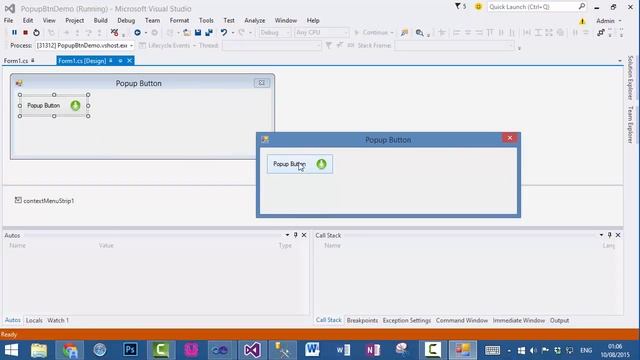Click the green arrow icon in running form
Screen dimensions: 640x360
click(x=322, y=164)
